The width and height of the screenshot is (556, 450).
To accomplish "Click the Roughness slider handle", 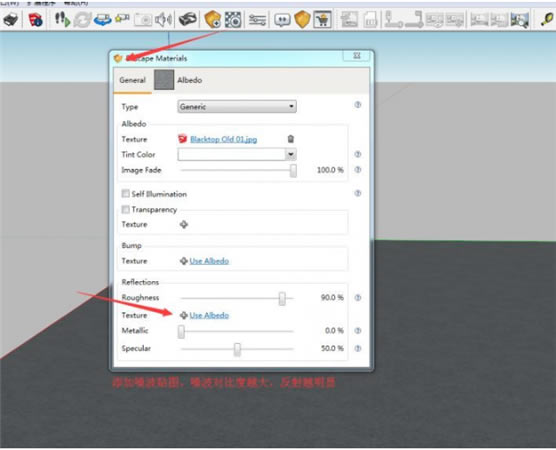I will (x=282, y=299).
